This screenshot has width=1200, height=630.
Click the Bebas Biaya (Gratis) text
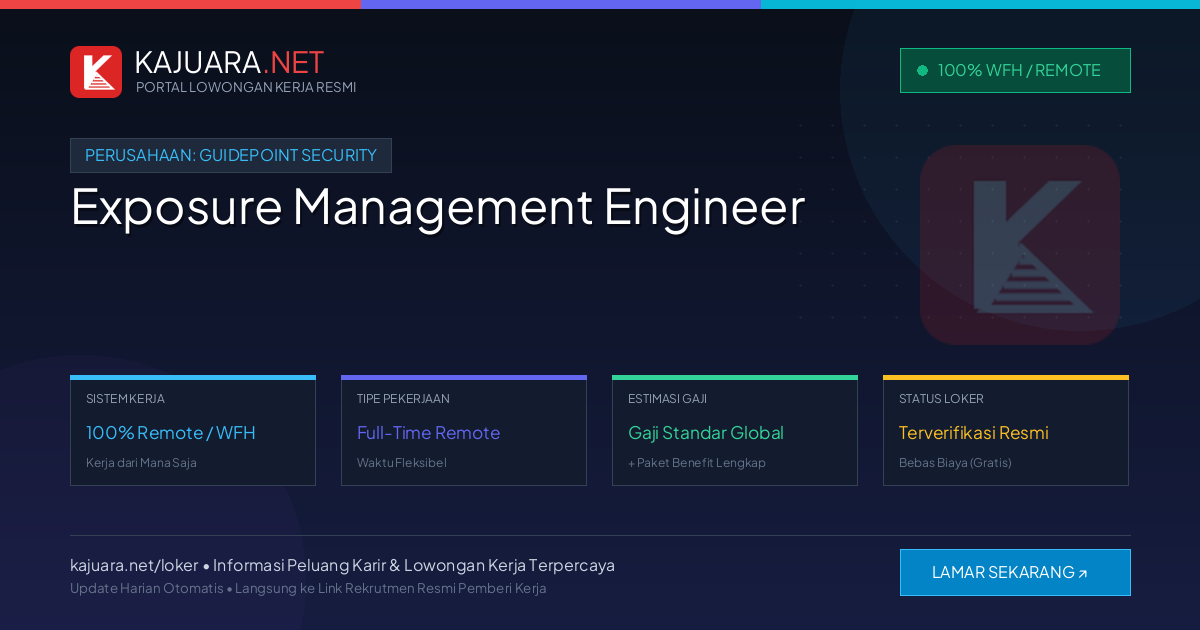[x=955, y=463]
